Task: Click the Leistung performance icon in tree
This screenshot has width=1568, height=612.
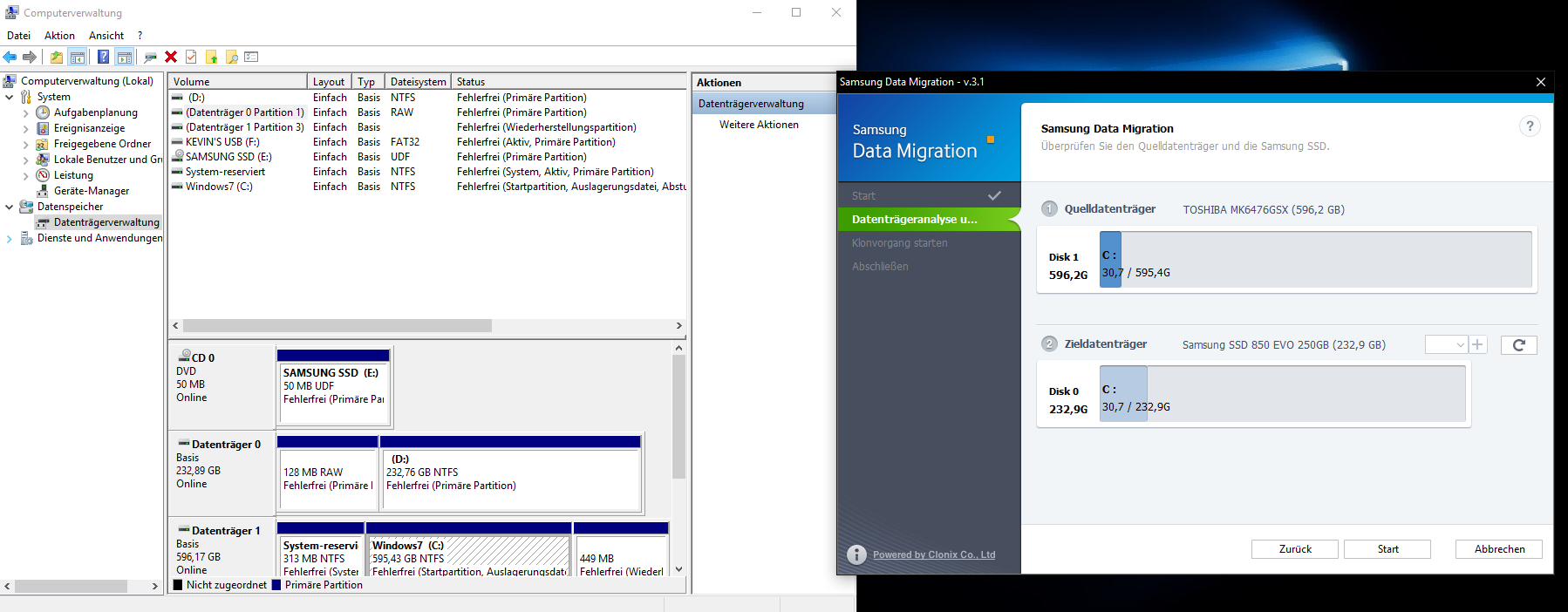Action: [43, 175]
